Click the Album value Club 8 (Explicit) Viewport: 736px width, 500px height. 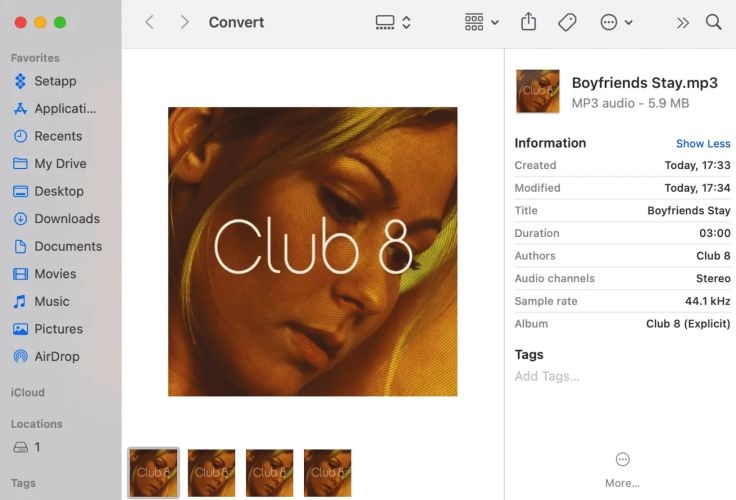tap(688, 324)
